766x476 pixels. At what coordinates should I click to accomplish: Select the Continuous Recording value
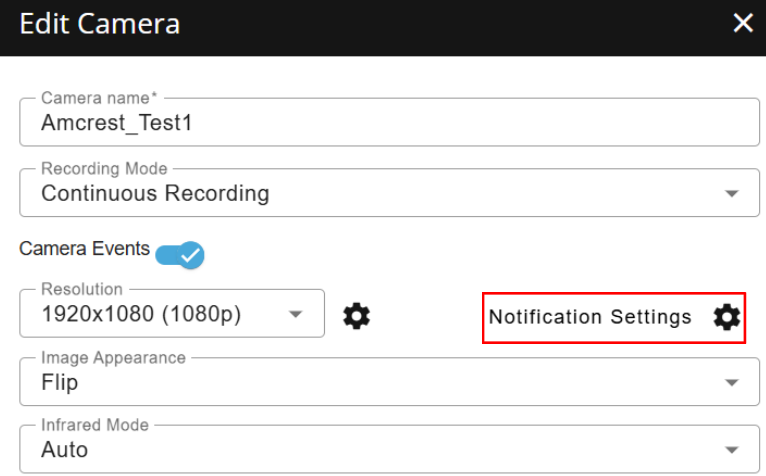(x=155, y=193)
